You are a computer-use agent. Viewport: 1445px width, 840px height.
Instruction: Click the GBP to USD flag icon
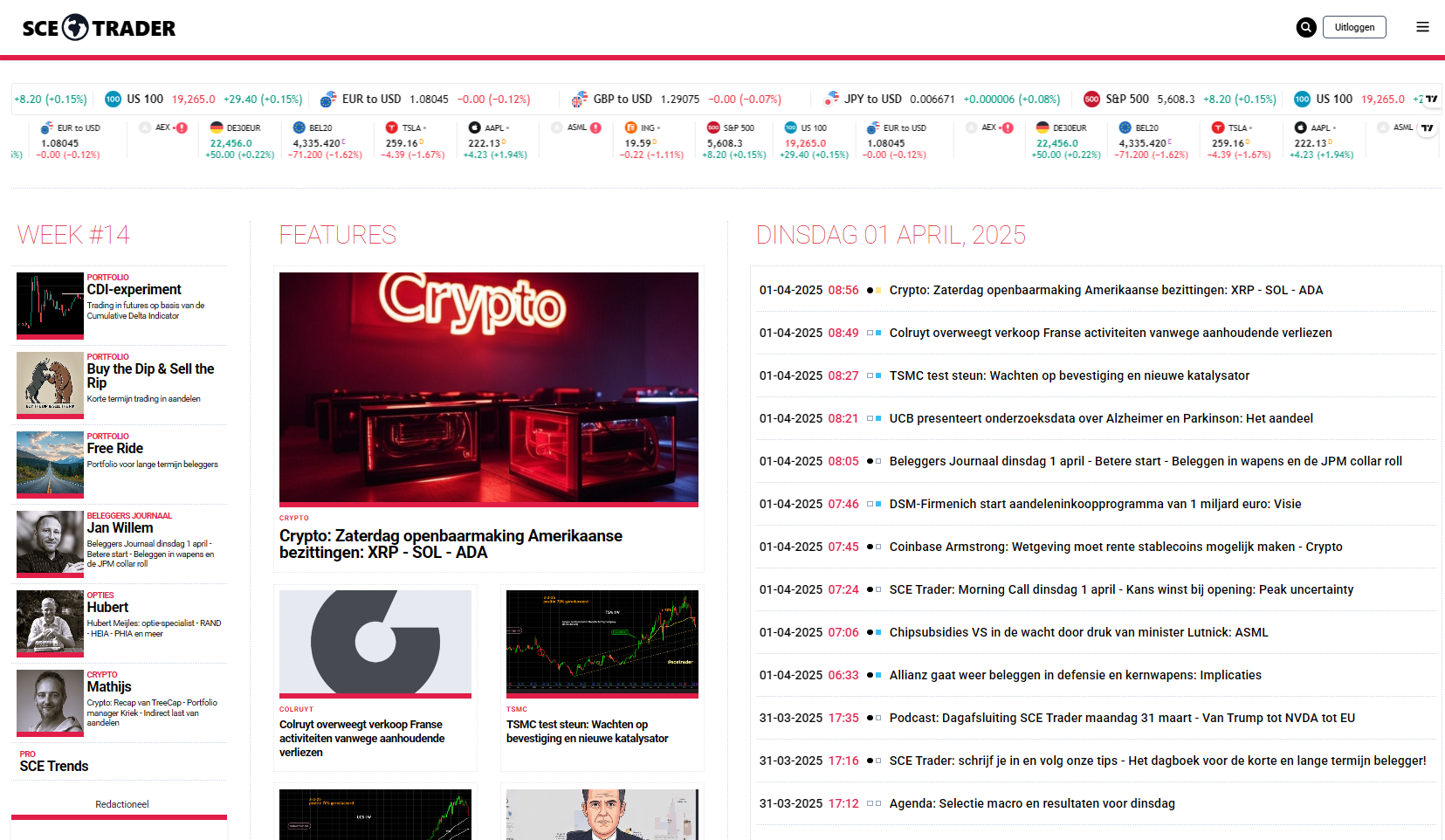(579, 100)
